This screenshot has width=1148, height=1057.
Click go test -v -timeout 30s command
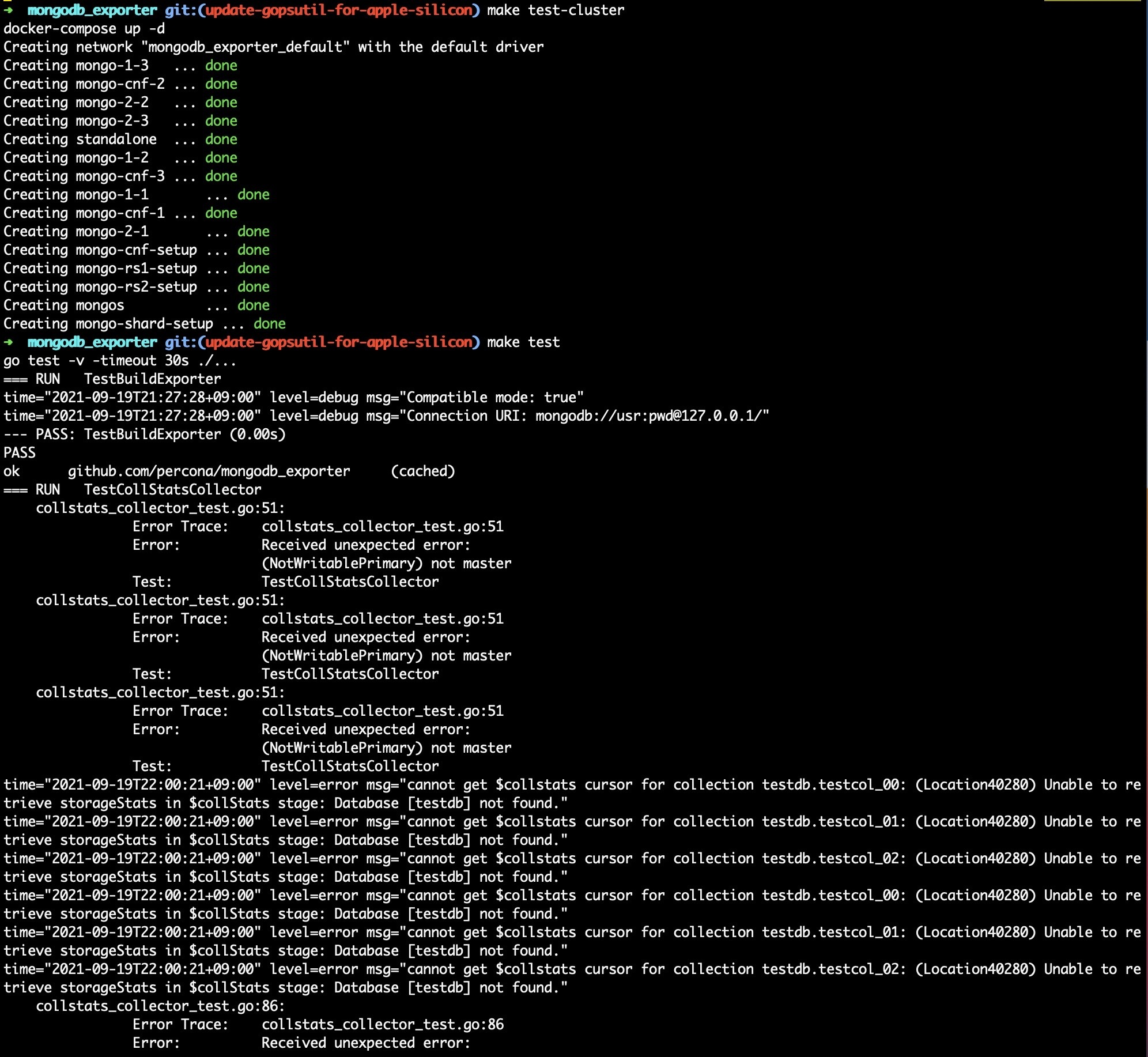[x=119, y=360]
